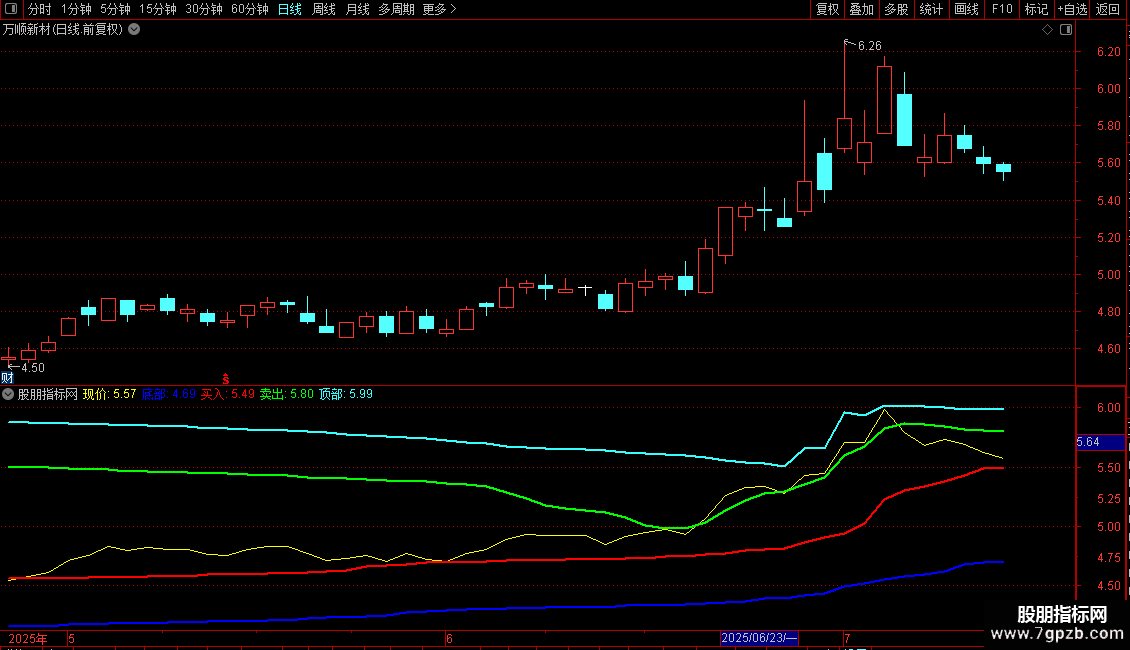Select the 15分钟 period
The width and height of the screenshot is (1130, 650).
point(158,9)
